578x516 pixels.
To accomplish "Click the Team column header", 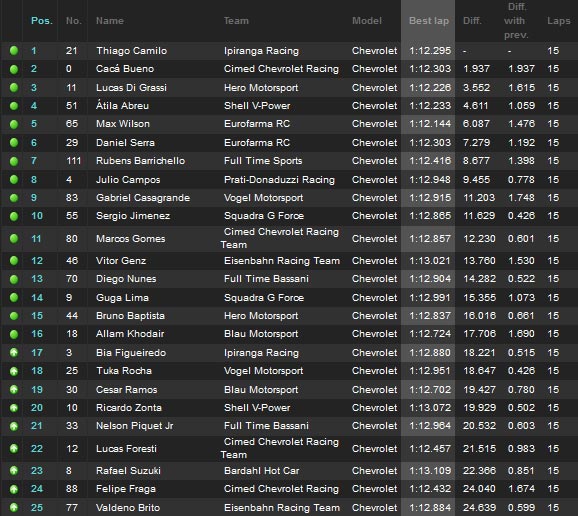I will [x=236, y=21].
